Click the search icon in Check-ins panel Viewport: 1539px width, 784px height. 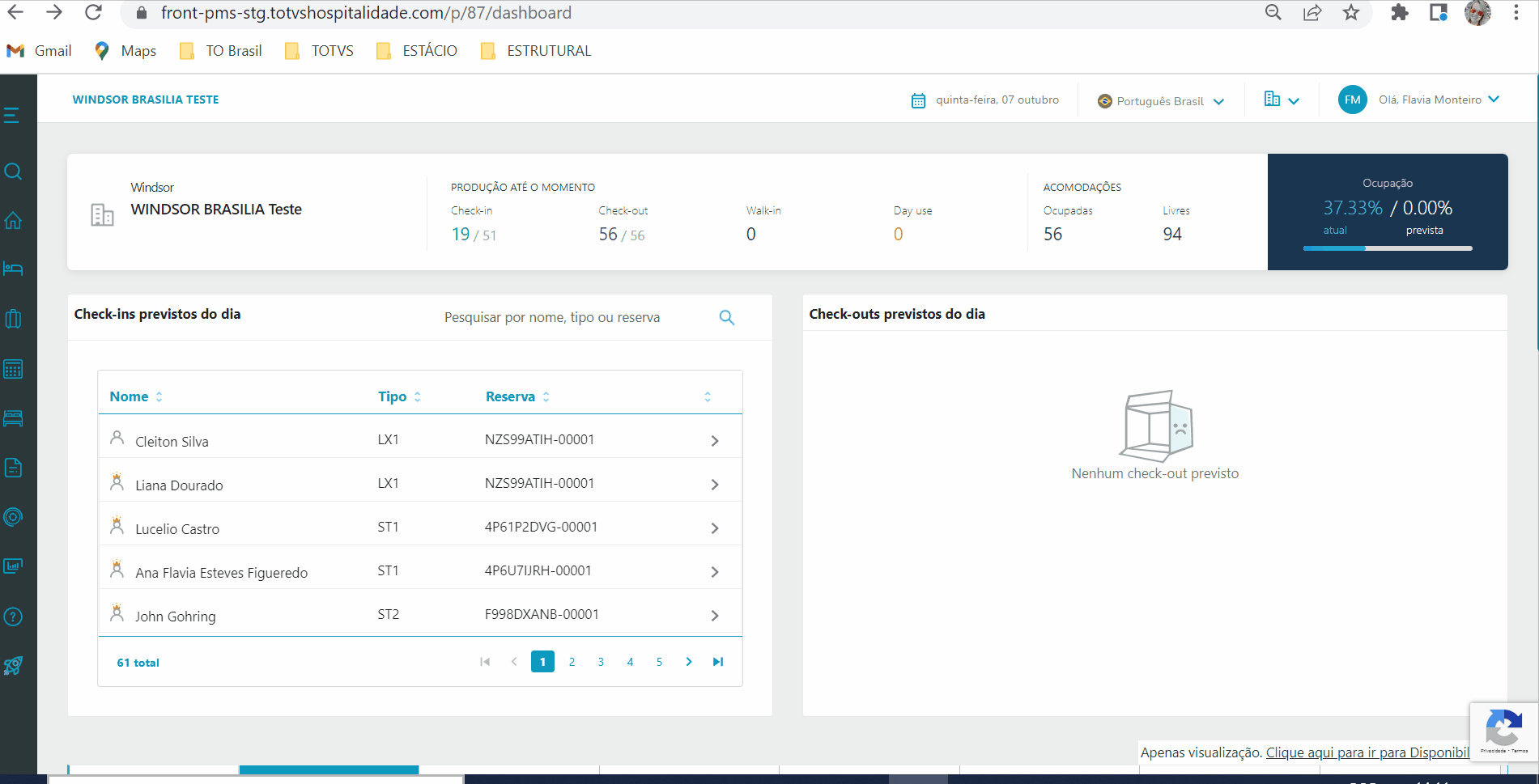click(x=727, y=317)
